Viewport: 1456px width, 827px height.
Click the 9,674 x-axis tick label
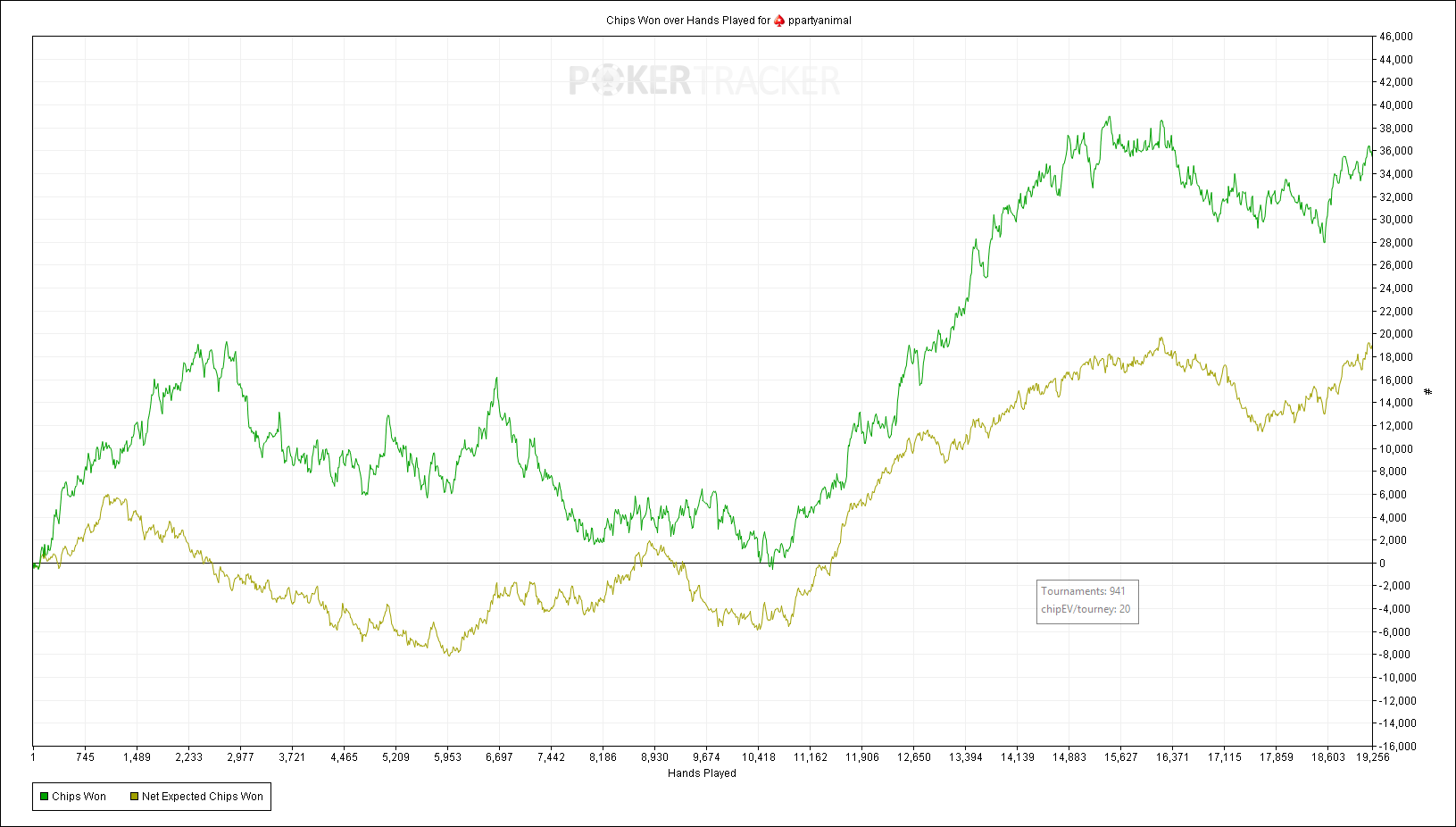pos(706,757)
